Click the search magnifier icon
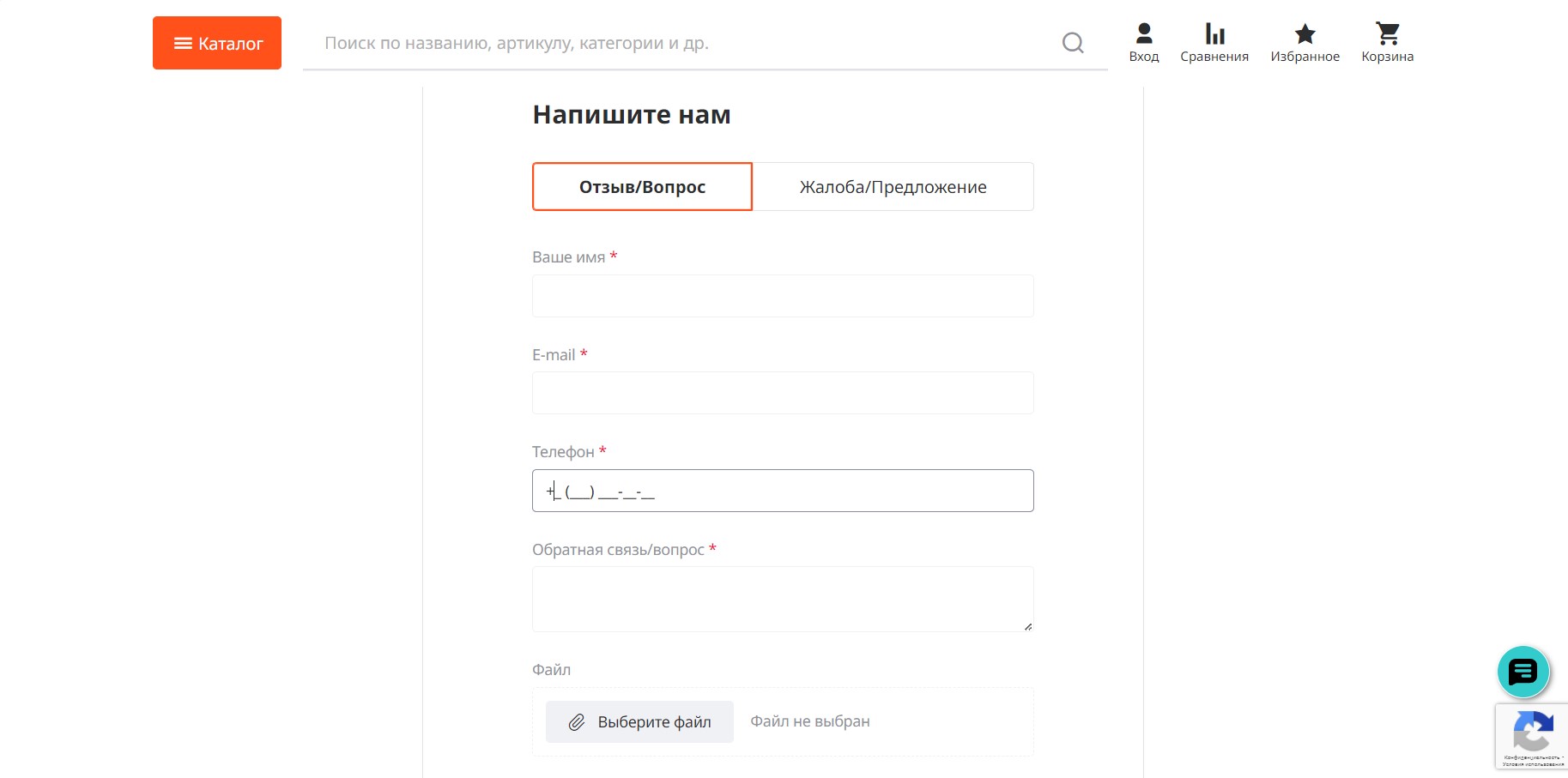The height and width of the screenshot is (778, 1568). (x=1073, y=43)
